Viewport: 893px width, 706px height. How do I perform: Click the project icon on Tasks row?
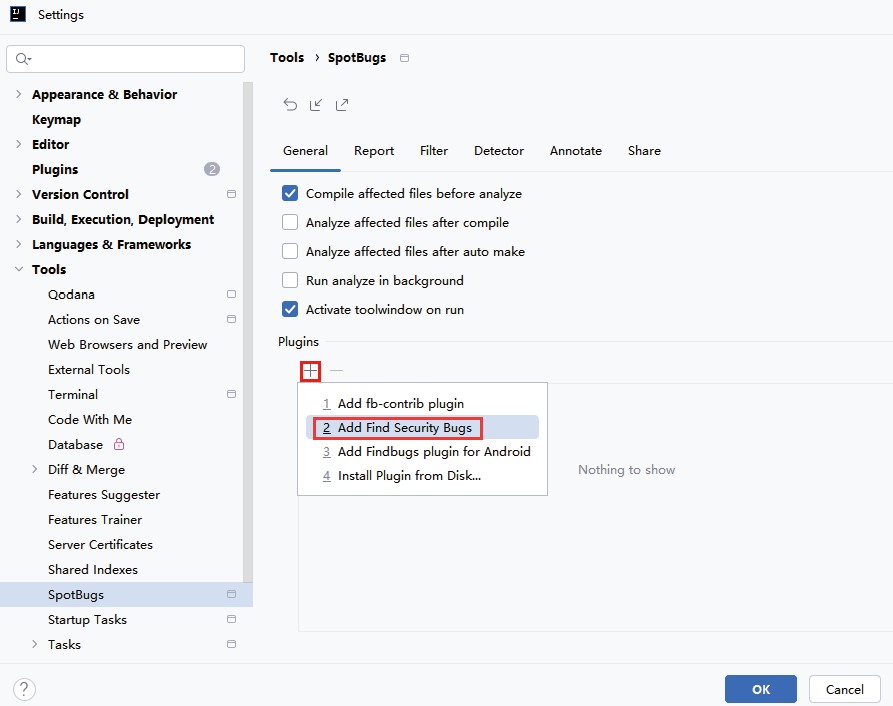click(x=231, y=645)
